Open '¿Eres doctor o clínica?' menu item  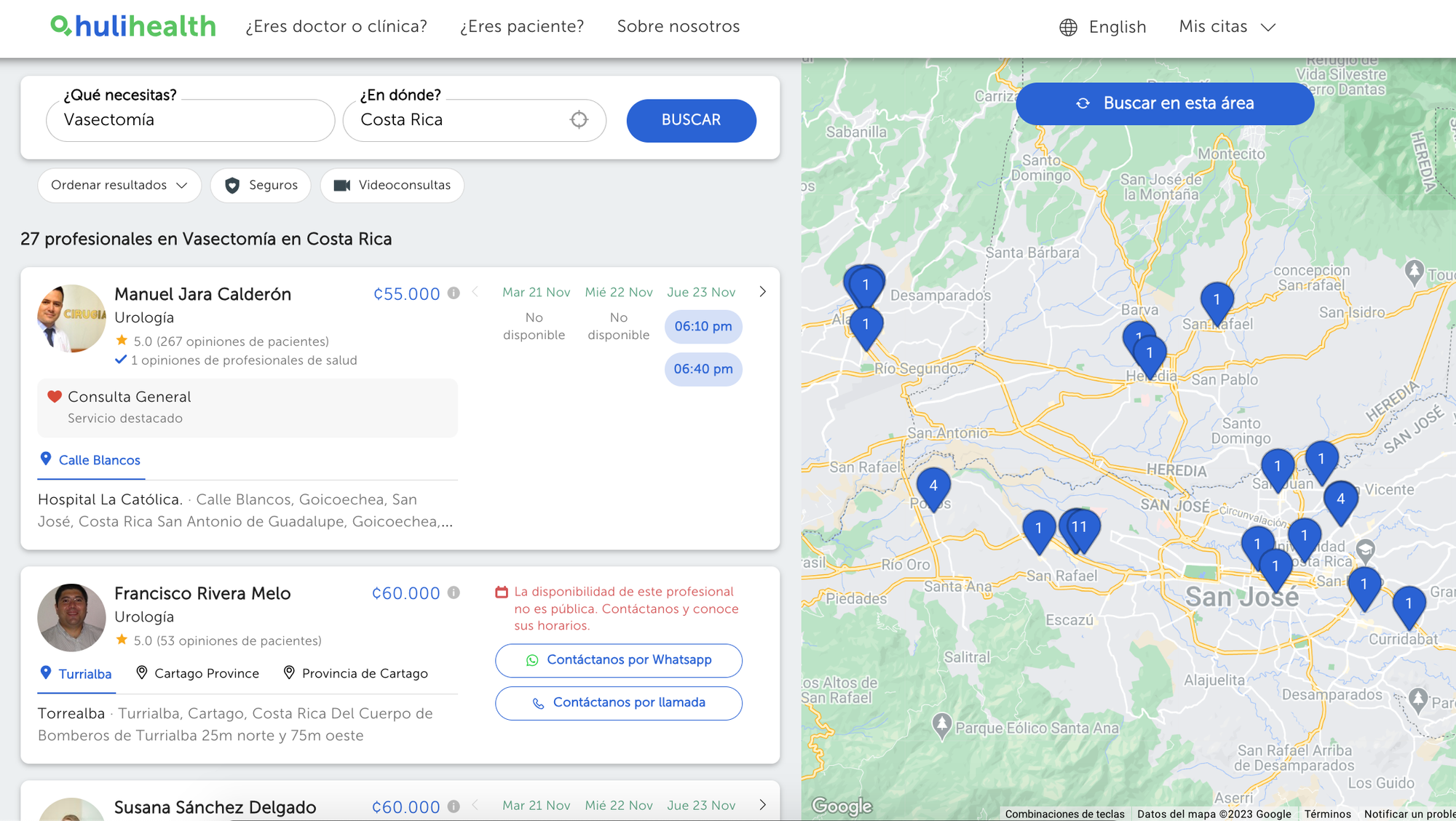point(336,27)
